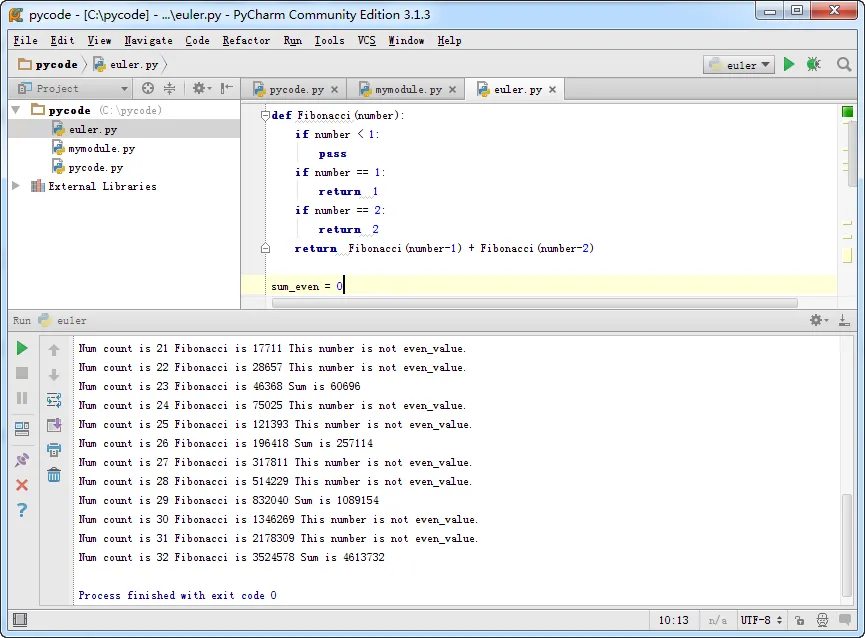Go down the stack trace arrow
The height and width of the screenshot is (638, 865).
click(54, 375)
